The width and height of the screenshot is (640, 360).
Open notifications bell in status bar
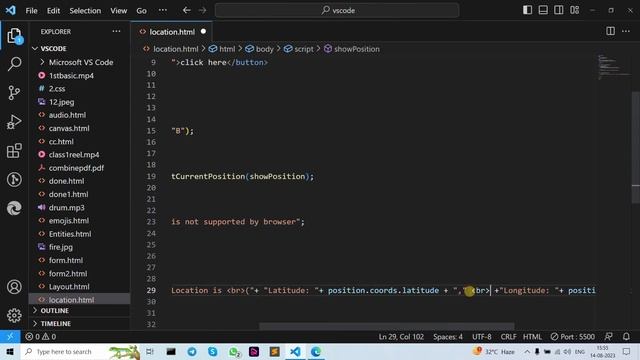pyautogui.click(x=626, y=337)
